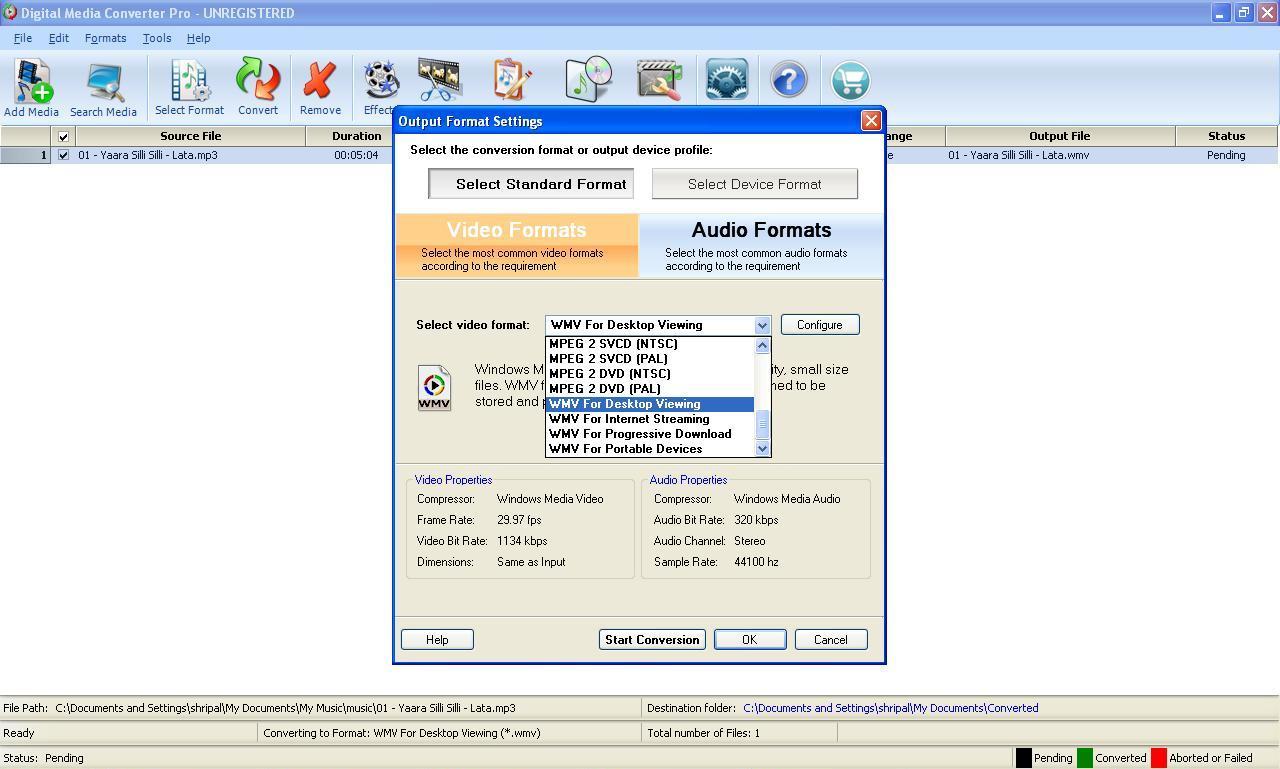This screenshot has width=1280, height=769.
Task: Switch to the Video Formats tab
Action: pos(517,245)
